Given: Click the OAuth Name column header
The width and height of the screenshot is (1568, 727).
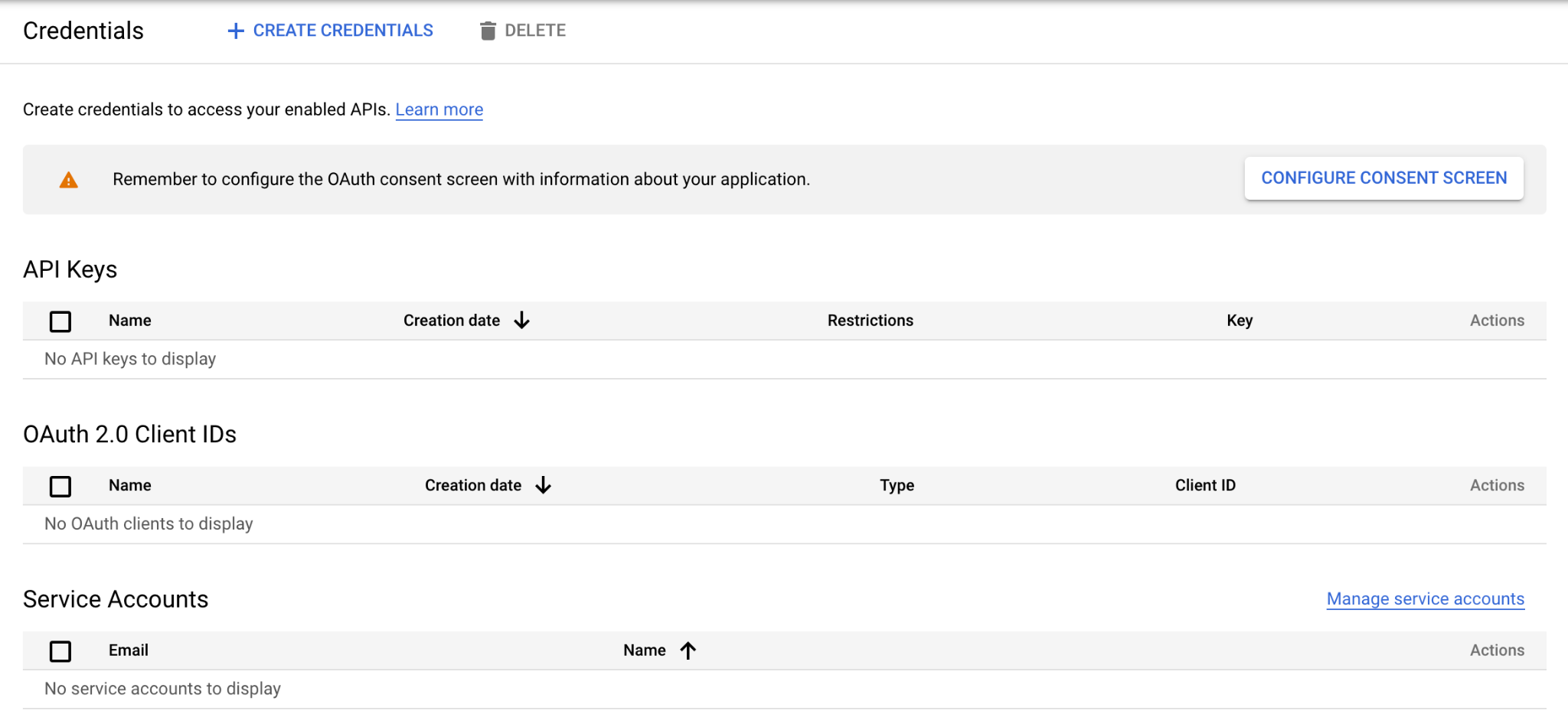Looking at the screenshot, I should point(129,485).
